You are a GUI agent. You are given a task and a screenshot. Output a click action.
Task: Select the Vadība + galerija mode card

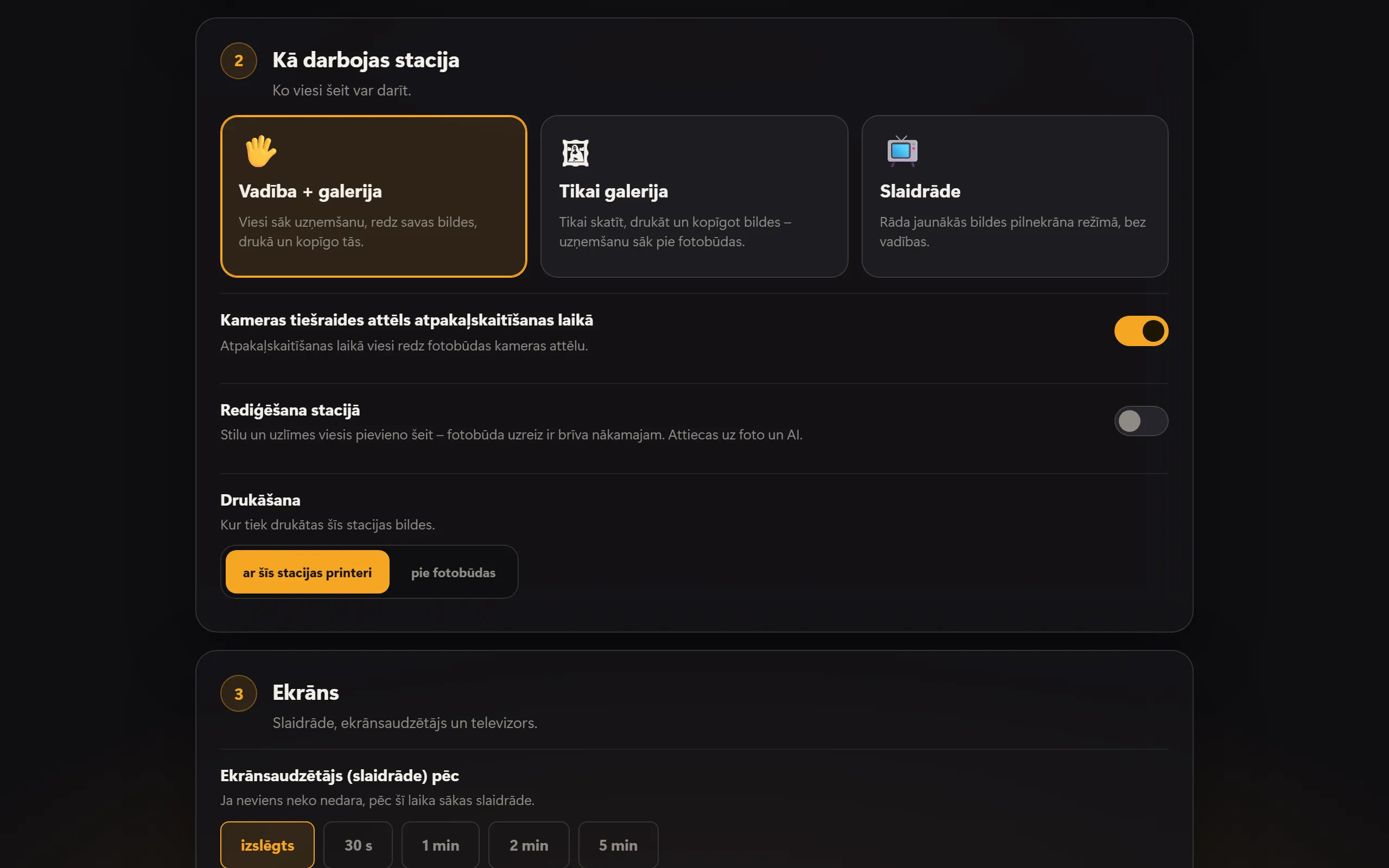coord(374,196)
